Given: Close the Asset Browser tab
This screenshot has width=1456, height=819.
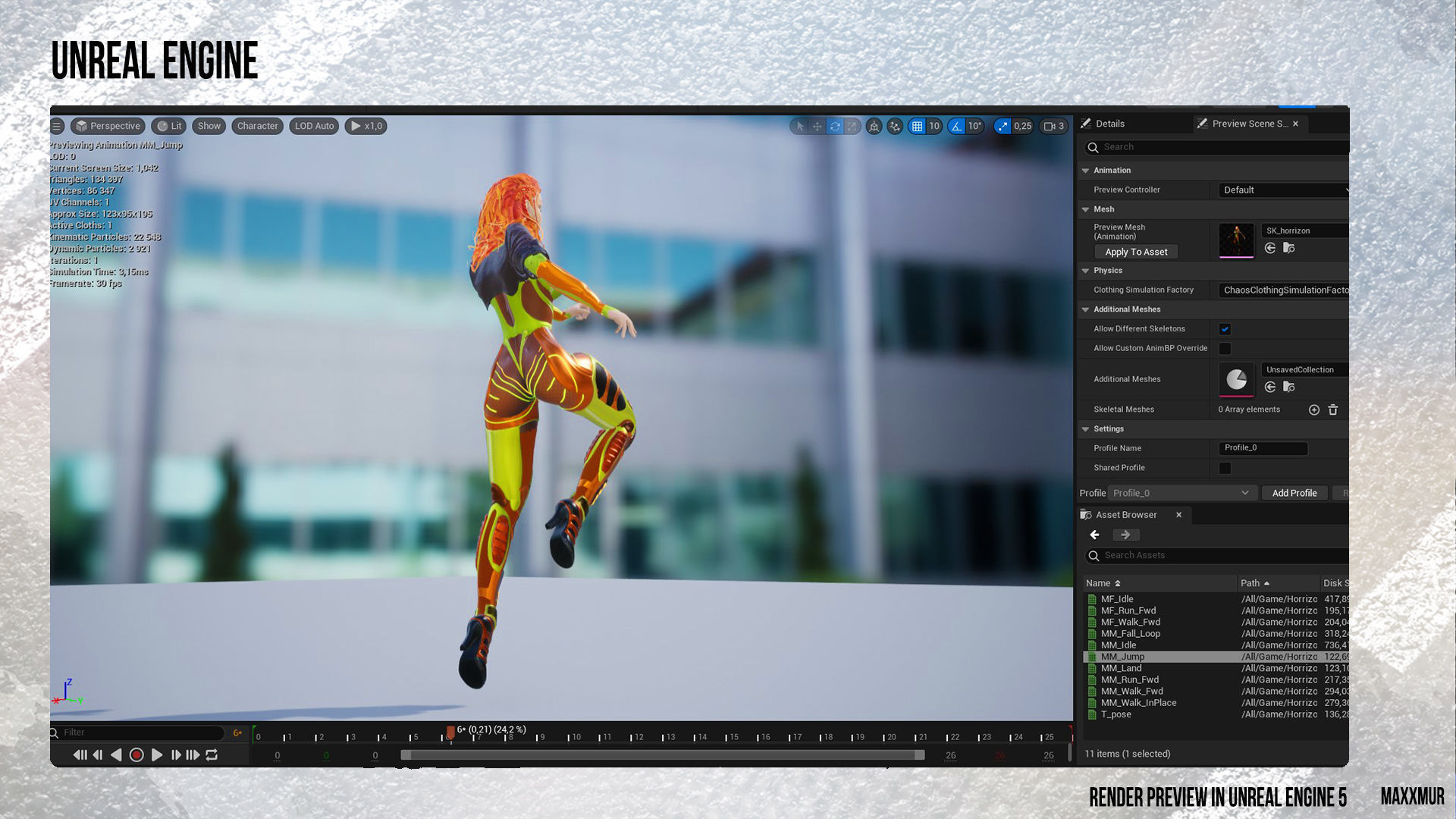Looking at the screenshot, I should pyautogui.click(x=1178, y=515).
